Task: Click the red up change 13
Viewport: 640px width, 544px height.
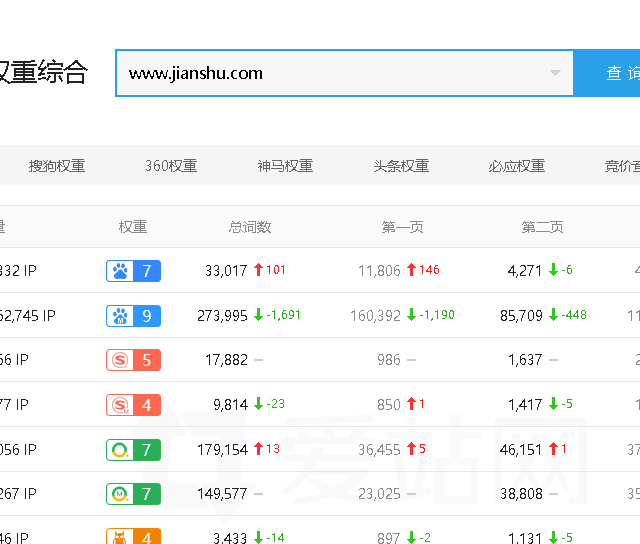Action: (267, 449)
